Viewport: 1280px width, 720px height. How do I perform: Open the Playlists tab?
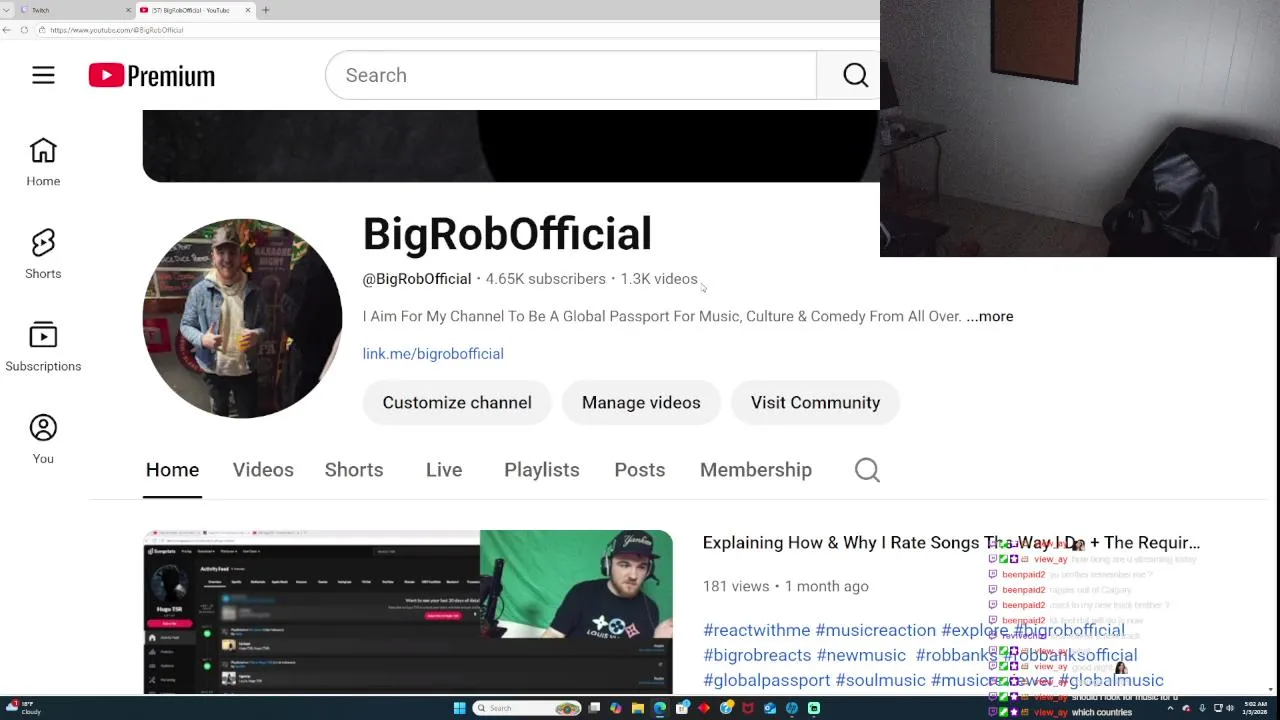(542, 470)
